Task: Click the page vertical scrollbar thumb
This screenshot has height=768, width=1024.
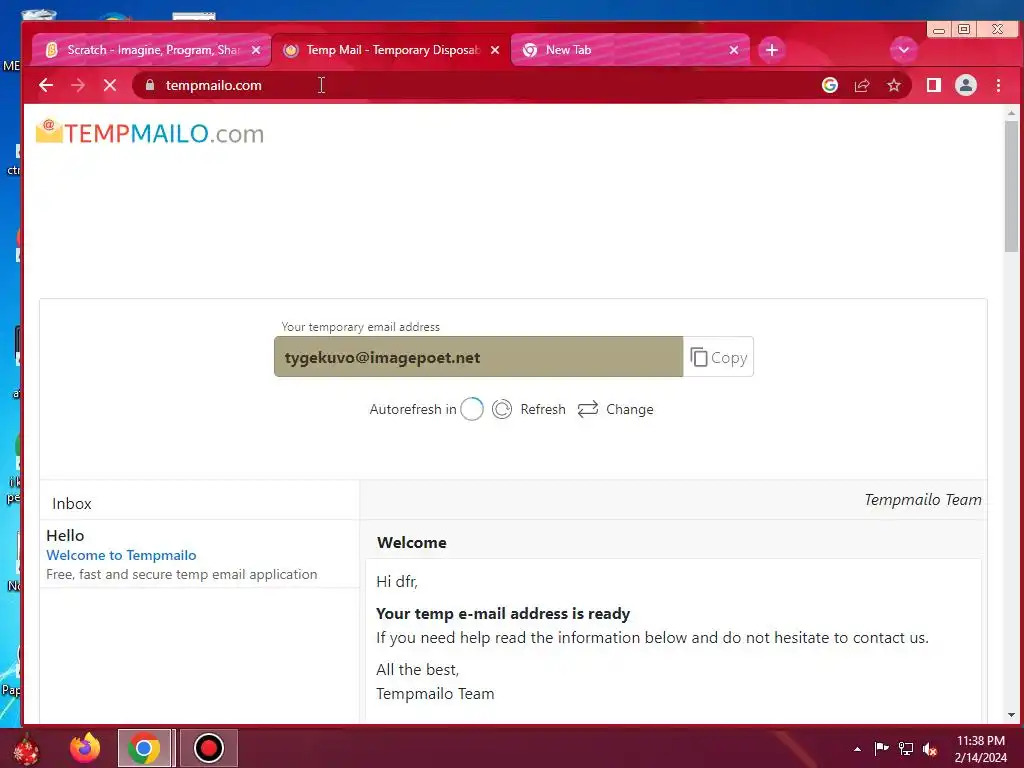Action: (x=1012, y=186)
